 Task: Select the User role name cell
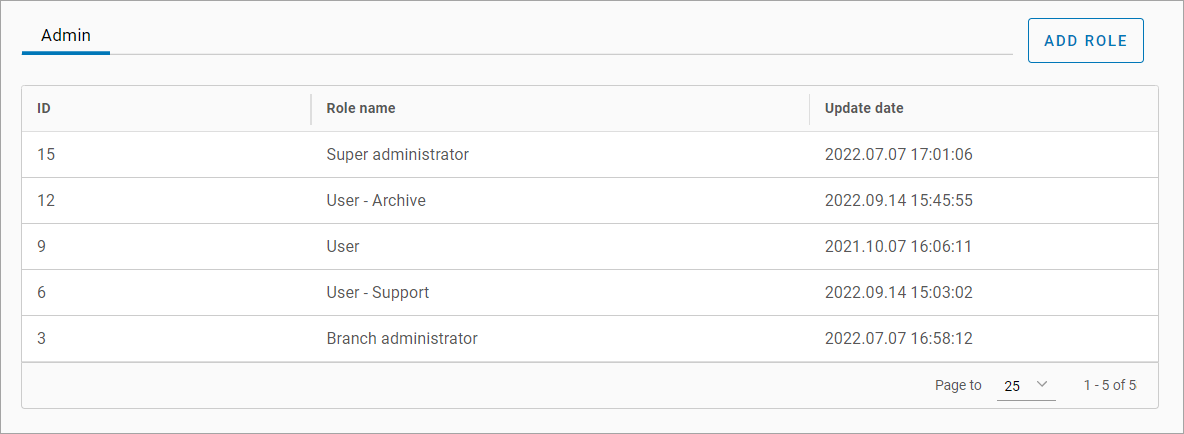pos(343,247)
